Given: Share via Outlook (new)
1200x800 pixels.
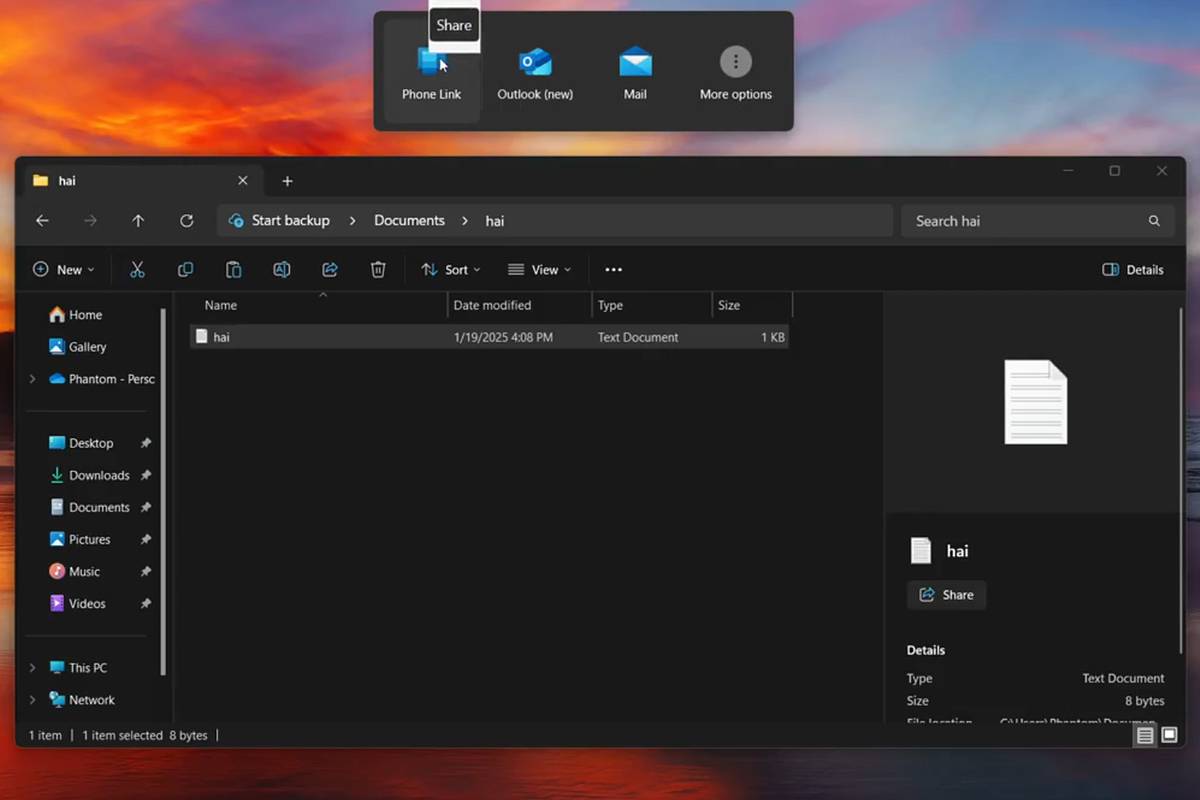Looking at the screenshot, I should 535,70.
